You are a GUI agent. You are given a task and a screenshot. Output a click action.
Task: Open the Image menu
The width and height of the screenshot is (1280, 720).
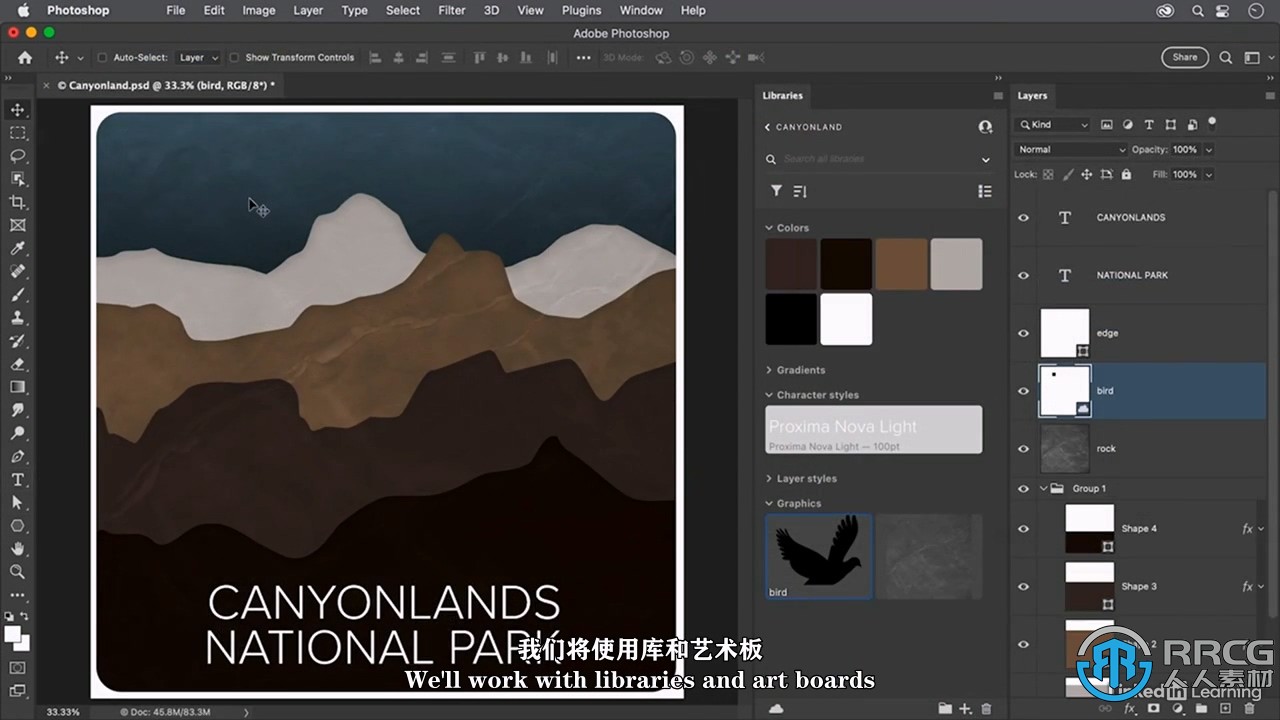pyautogui.click(x=259, y=10)
